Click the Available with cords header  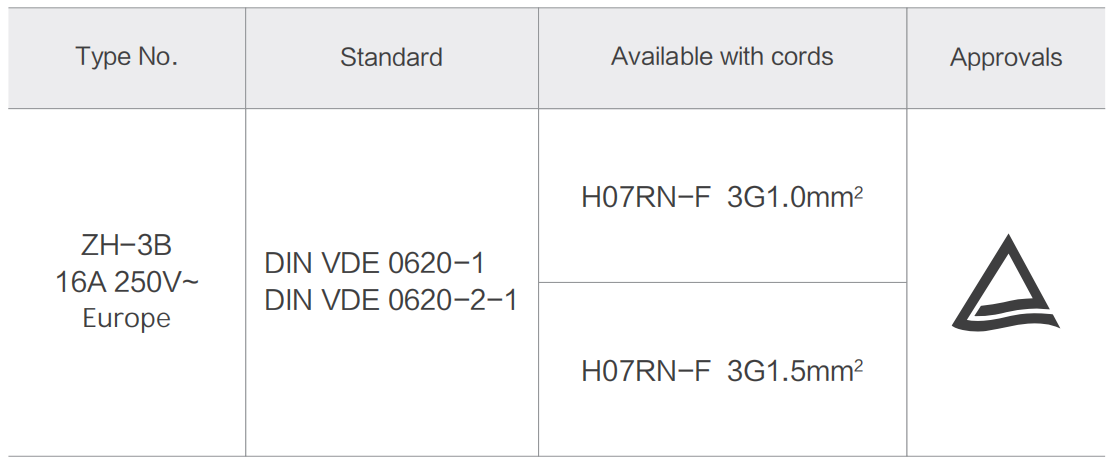tap(722, 58)
